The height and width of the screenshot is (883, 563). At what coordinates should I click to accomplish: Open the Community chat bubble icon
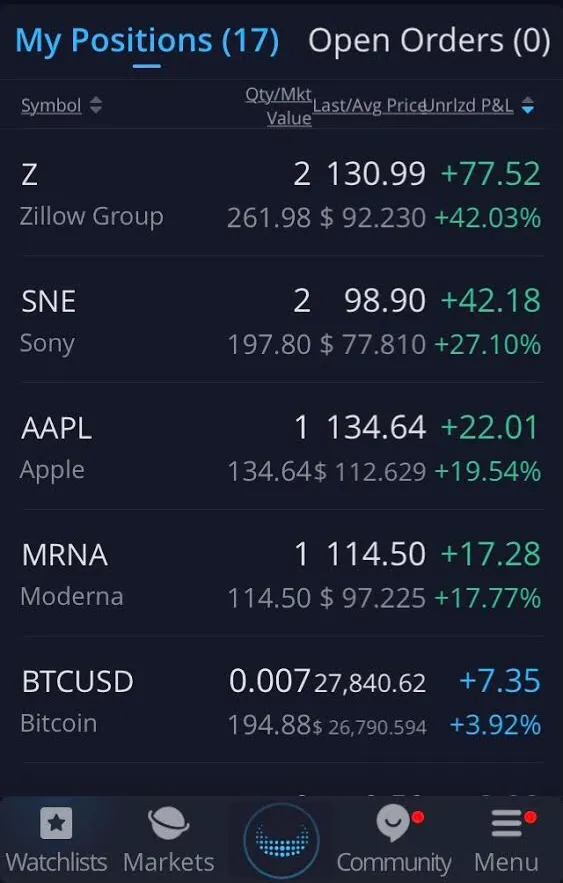[394, 823]
